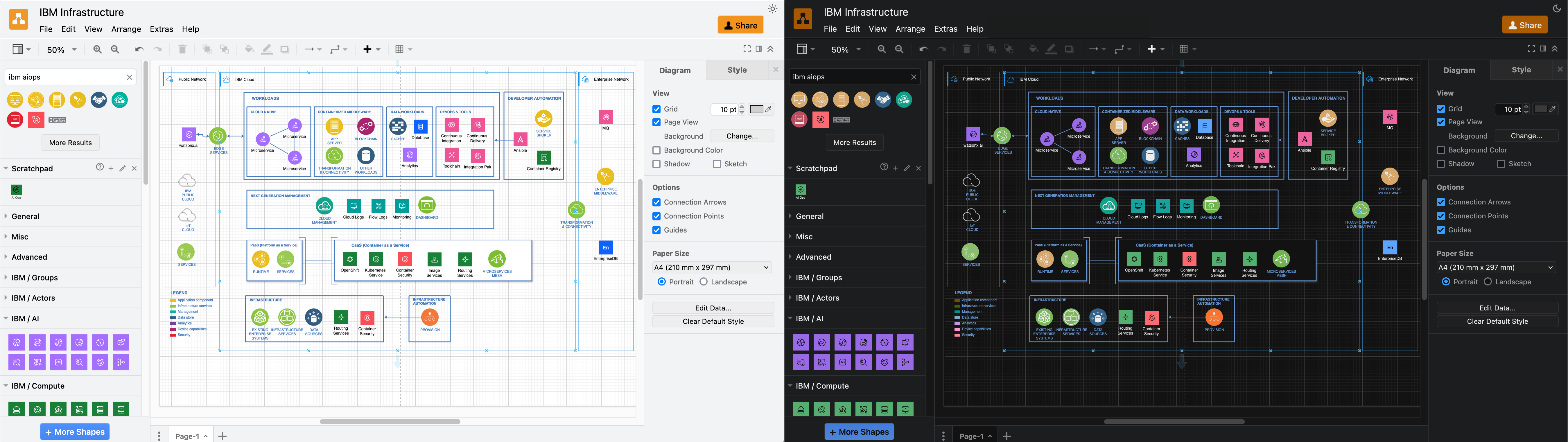
Task: Uncheck the Grid checkbox in the Diagram panel
Action: pos(656,109)
